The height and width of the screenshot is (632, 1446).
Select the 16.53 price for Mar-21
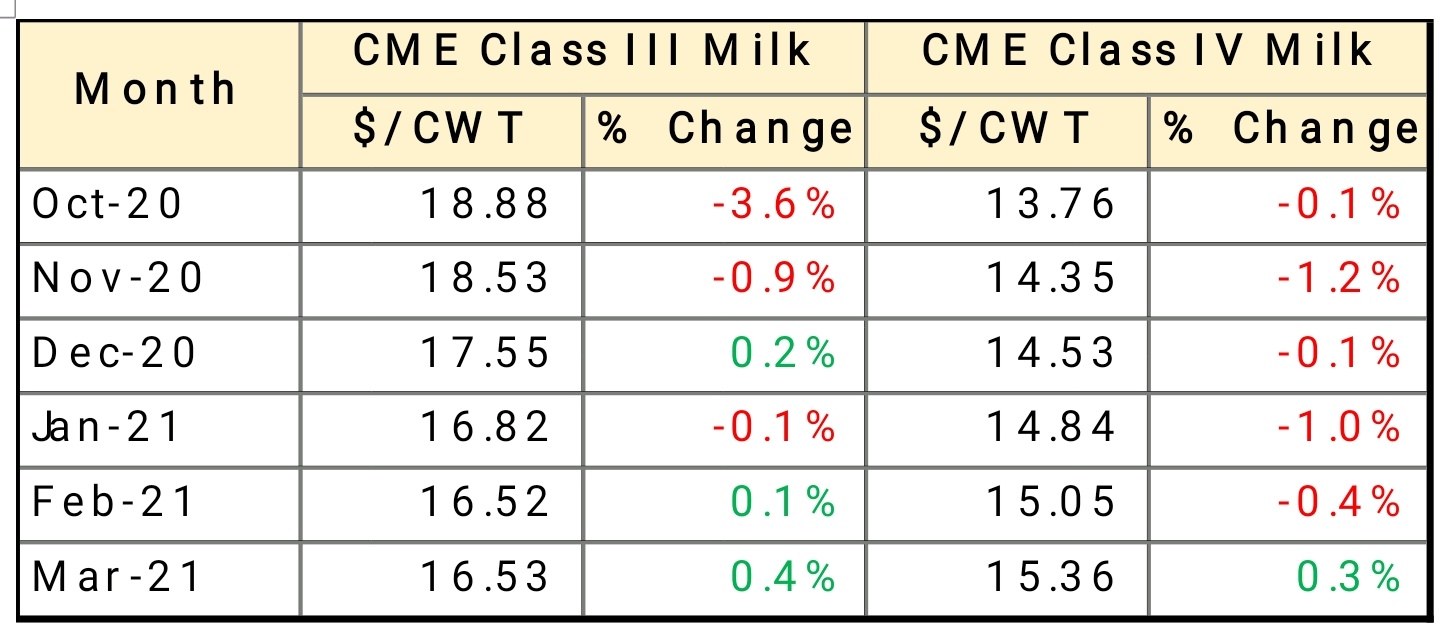coord(485,576)
